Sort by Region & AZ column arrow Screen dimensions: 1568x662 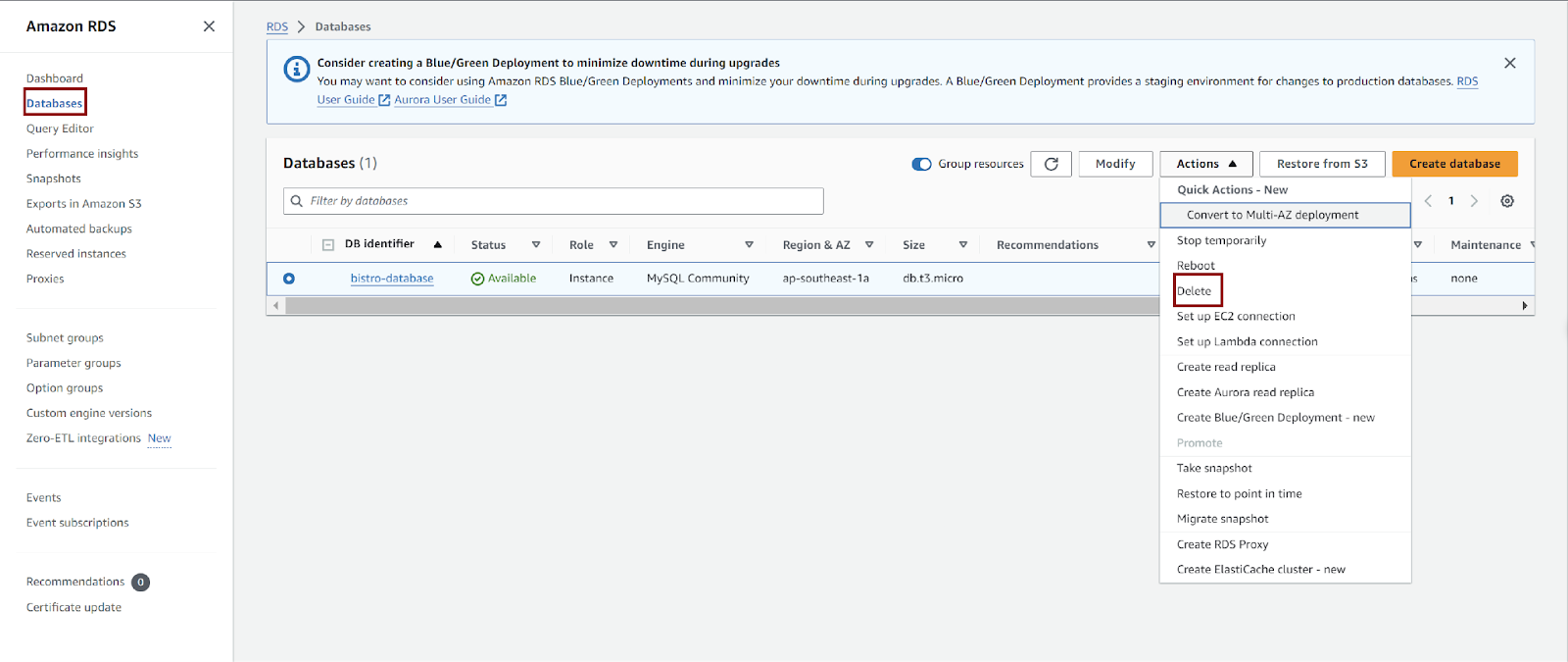(x=869, y=245)
